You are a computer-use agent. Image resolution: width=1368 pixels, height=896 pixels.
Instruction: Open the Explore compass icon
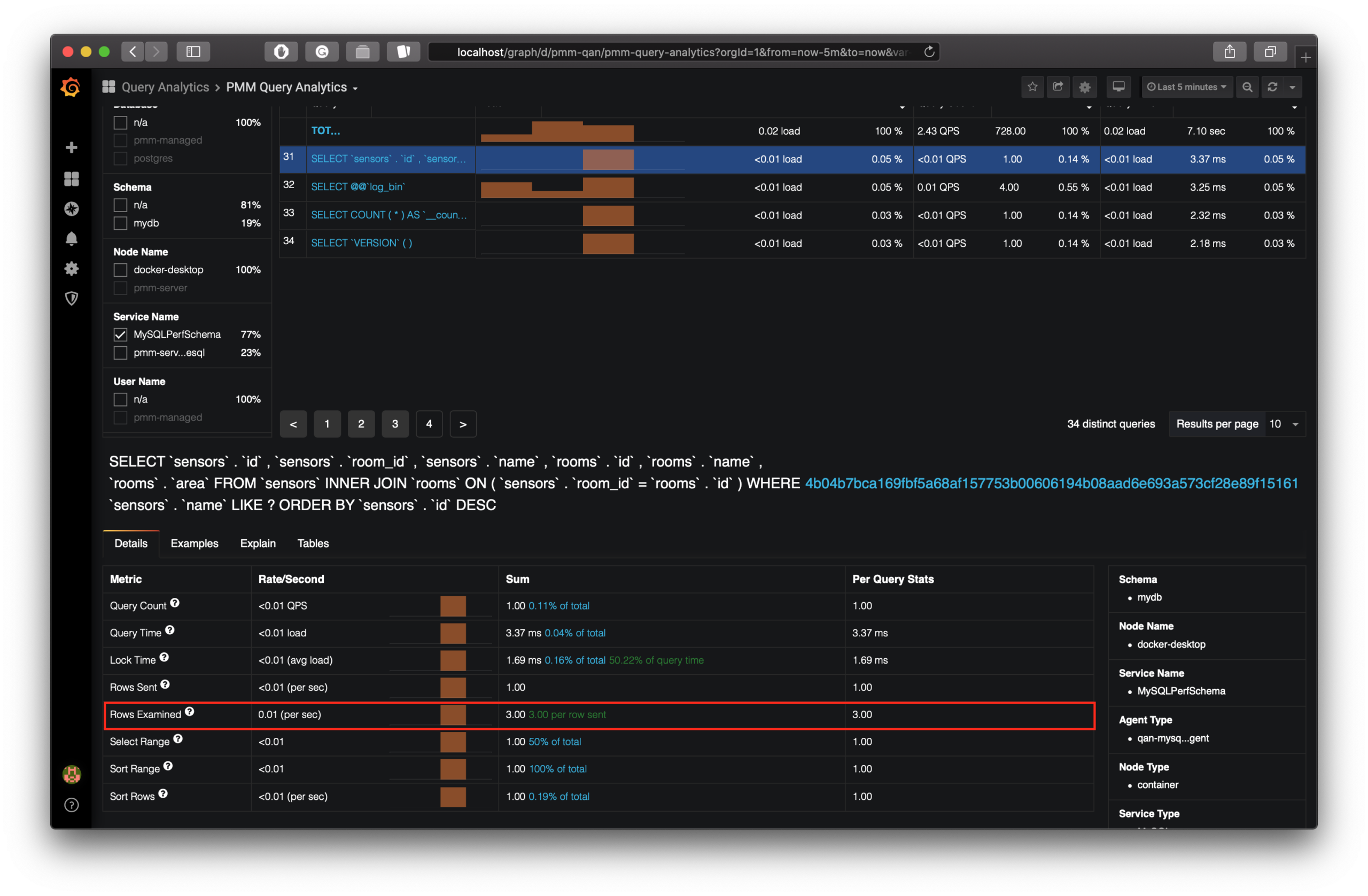71,208
